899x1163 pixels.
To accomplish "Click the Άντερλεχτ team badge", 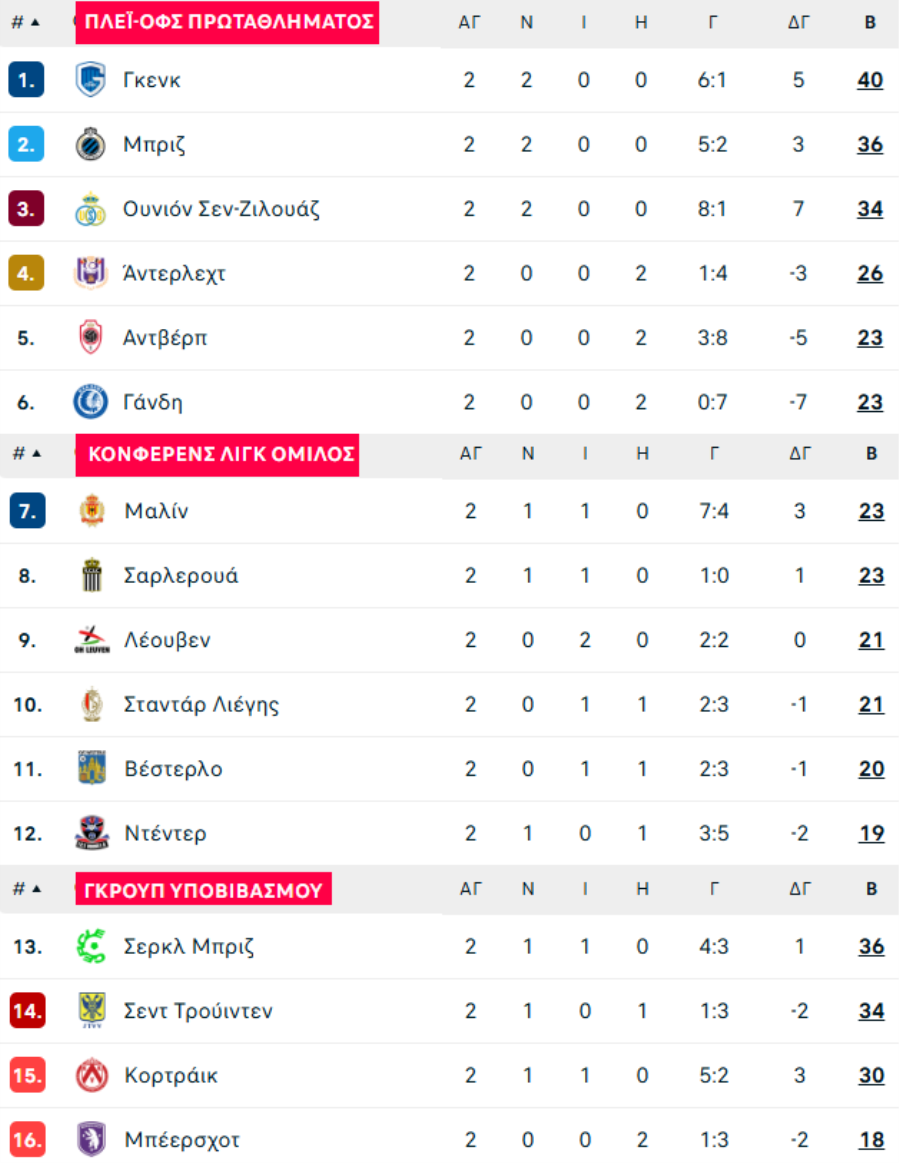I will coord(90,273).
